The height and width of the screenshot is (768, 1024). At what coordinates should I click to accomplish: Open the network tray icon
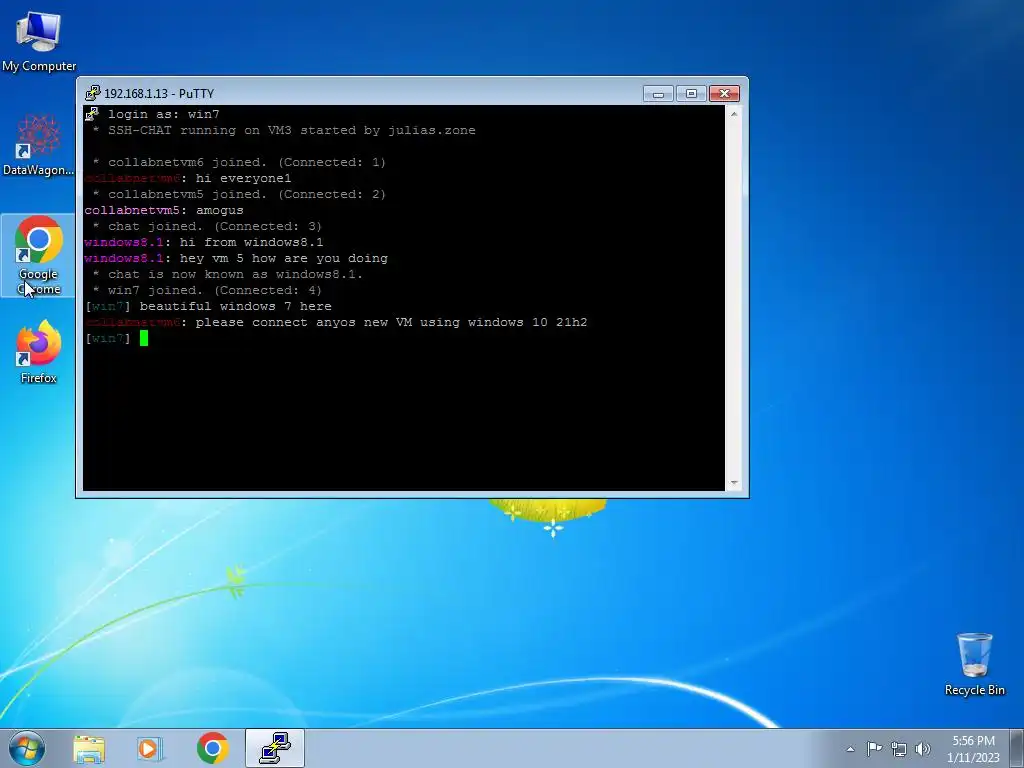coord(899,749)
